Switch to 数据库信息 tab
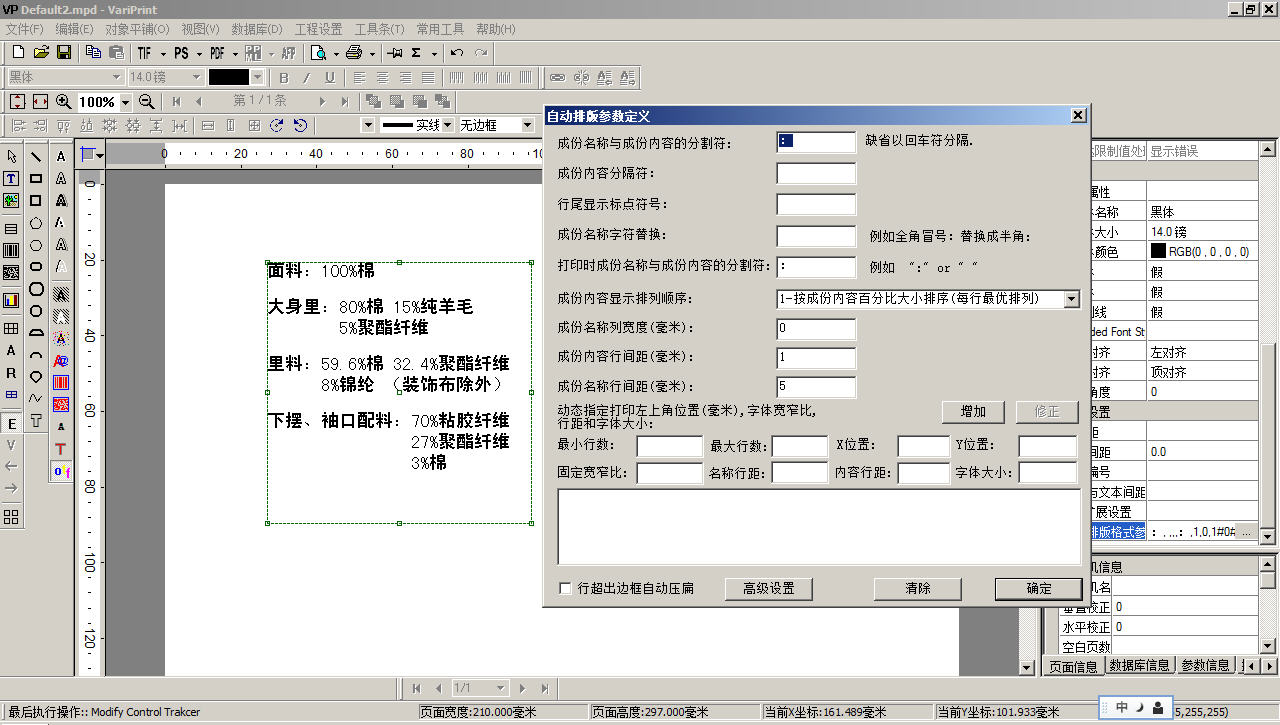The image size is (1280, 725). click(x=1139, y=665)
